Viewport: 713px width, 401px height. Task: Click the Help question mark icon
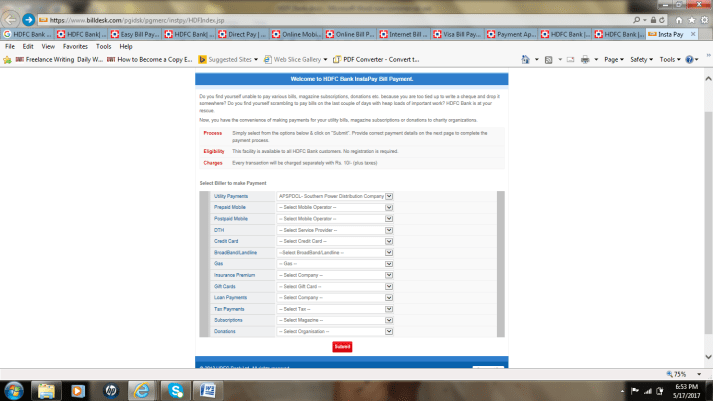689,60
